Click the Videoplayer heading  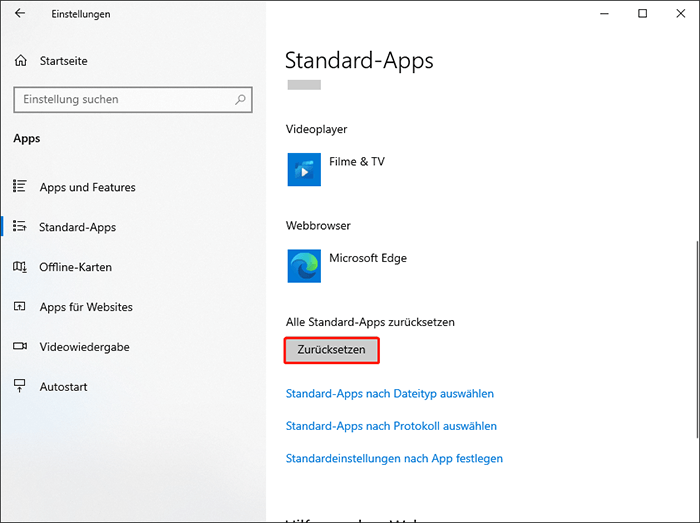point(317,129)
